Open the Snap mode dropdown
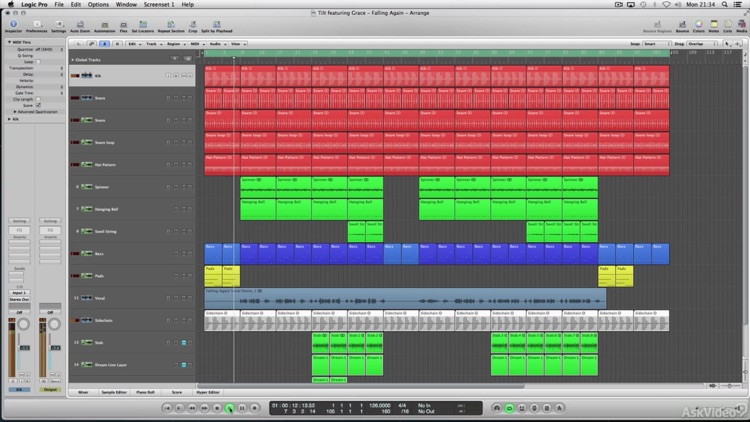The height and width of the screenshot is (422, 750). click(657, 44)
